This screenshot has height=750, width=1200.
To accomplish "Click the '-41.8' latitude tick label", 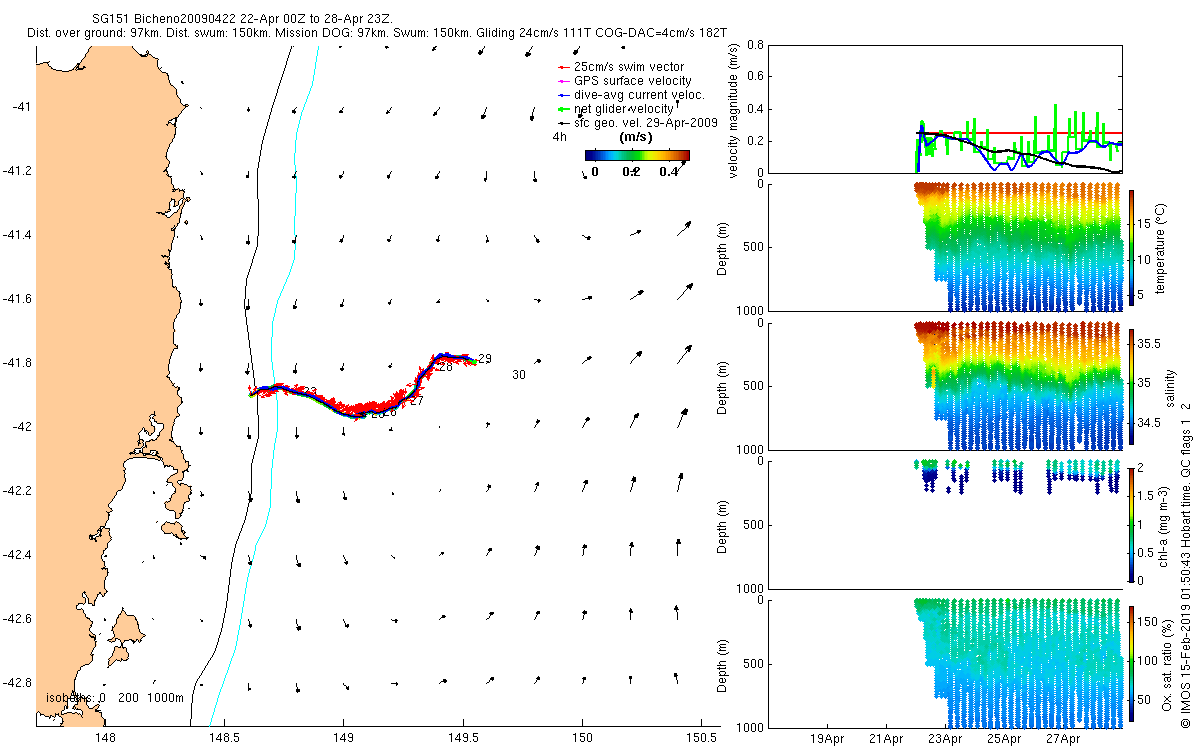I will (16, 363).
